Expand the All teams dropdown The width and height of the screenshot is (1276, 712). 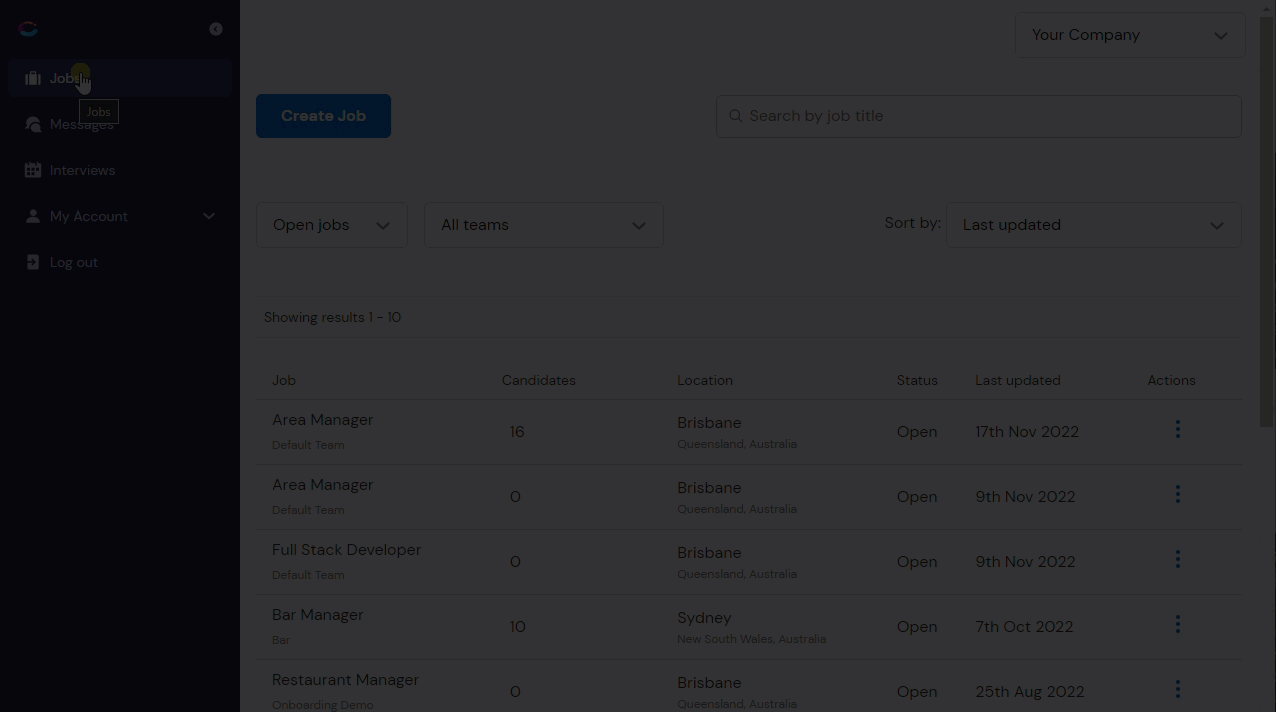point(544,225)
